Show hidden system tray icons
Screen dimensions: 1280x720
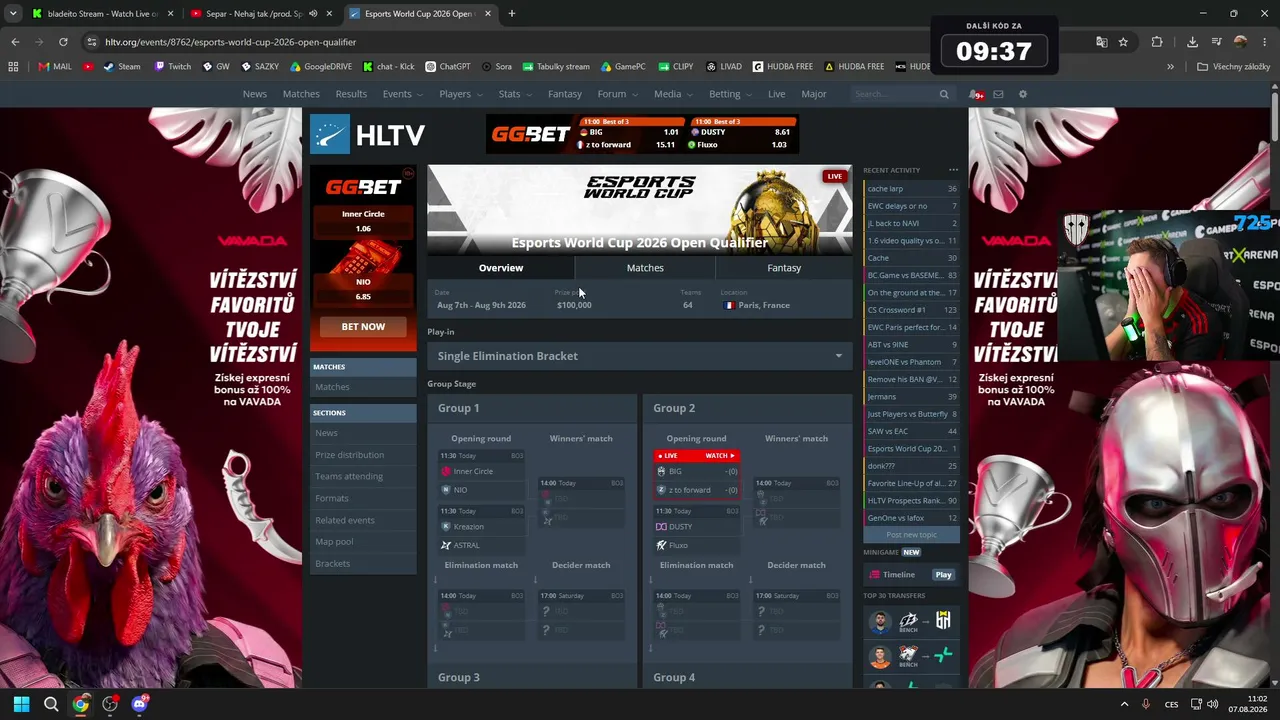coord(1124,704)
